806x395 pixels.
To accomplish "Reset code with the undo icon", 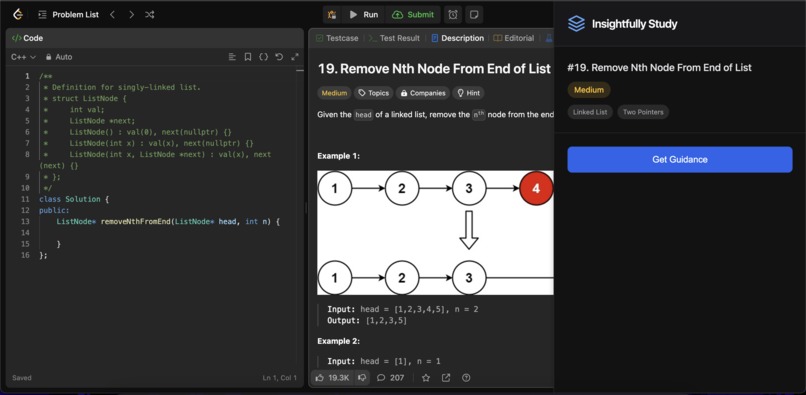I will (x=279, y=57).
